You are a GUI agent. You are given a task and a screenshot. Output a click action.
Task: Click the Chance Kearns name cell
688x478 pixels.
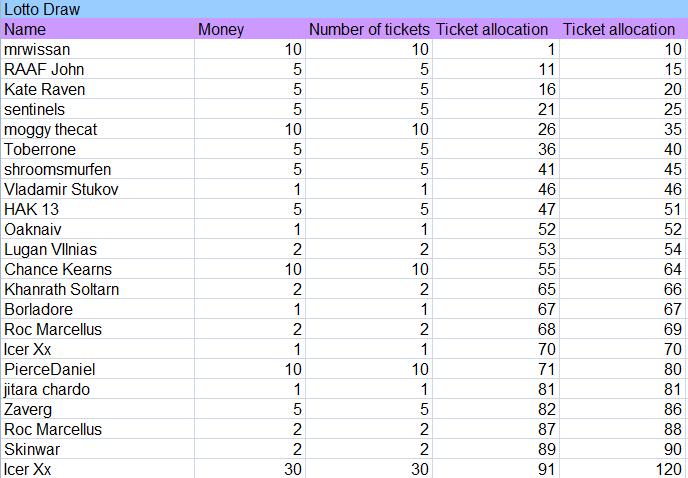[x=58, y=270]
